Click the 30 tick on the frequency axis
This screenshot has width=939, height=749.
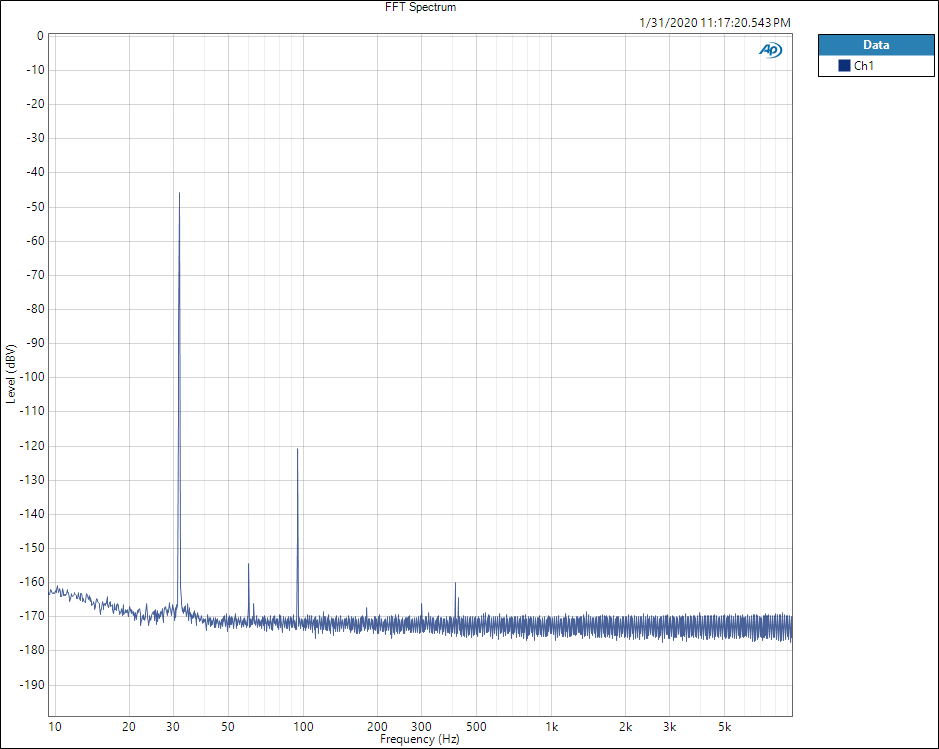coord(173,727)
